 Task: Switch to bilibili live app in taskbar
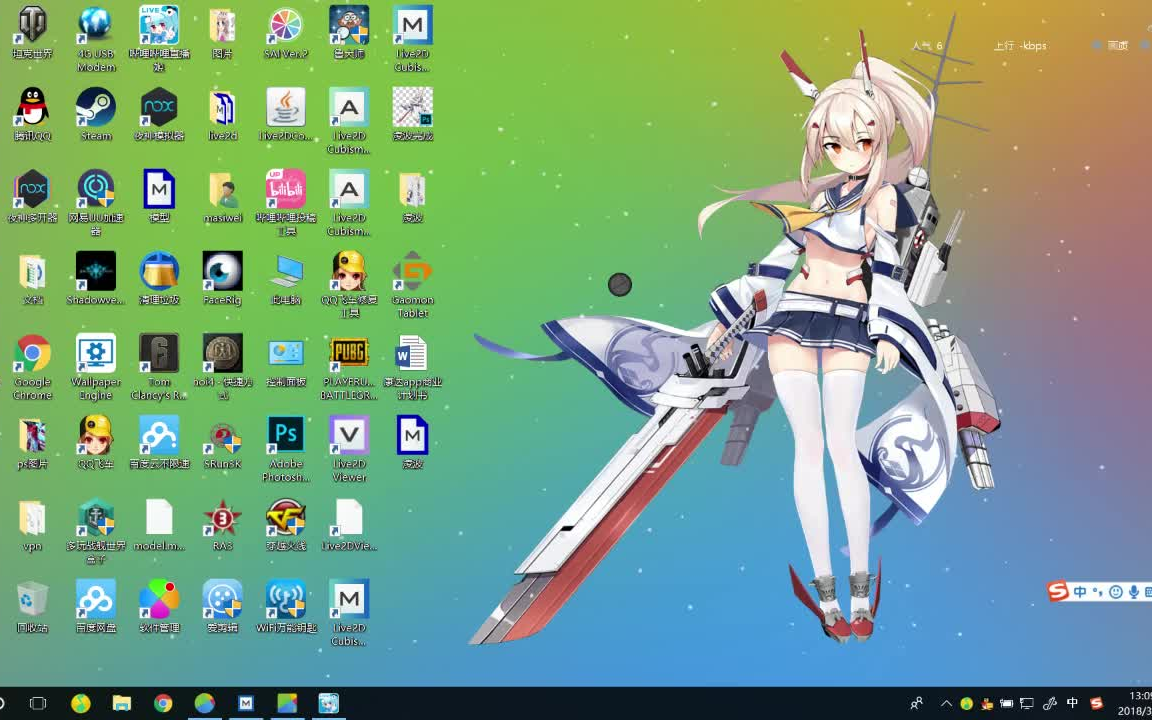[x=328, y=704]
